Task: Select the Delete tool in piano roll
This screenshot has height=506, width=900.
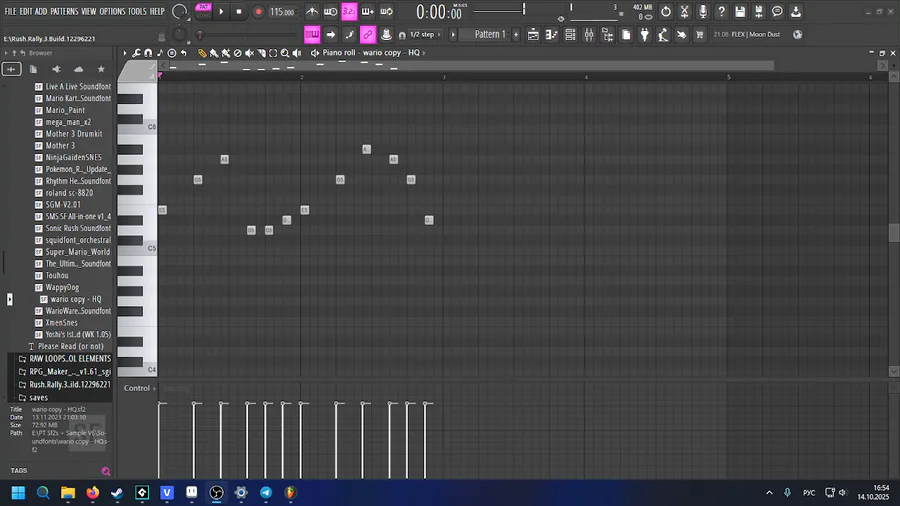Action: (238, 53)
